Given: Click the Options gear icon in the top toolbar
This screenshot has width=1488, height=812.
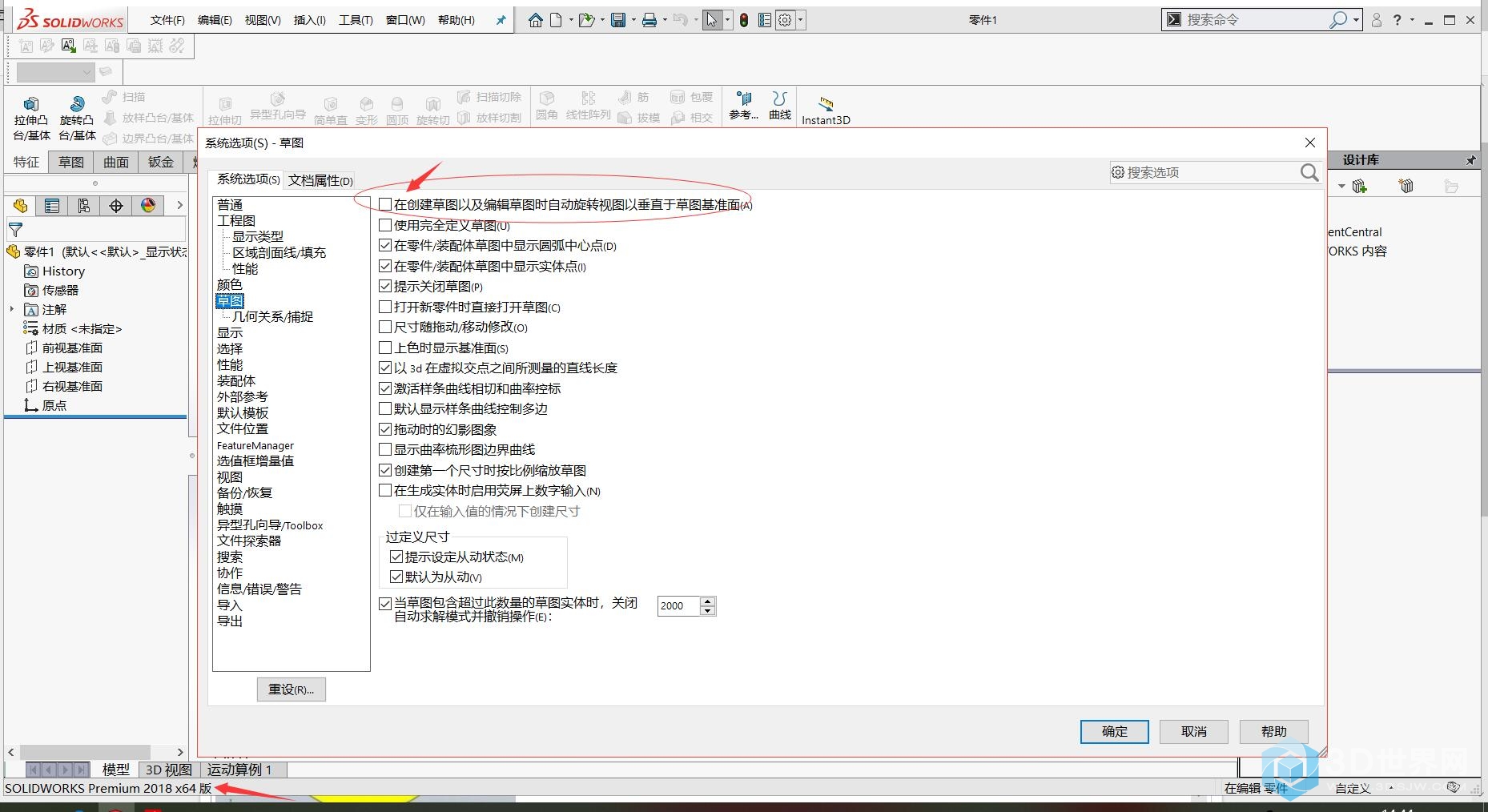Looking at the screenshot, I should point(785,20).
